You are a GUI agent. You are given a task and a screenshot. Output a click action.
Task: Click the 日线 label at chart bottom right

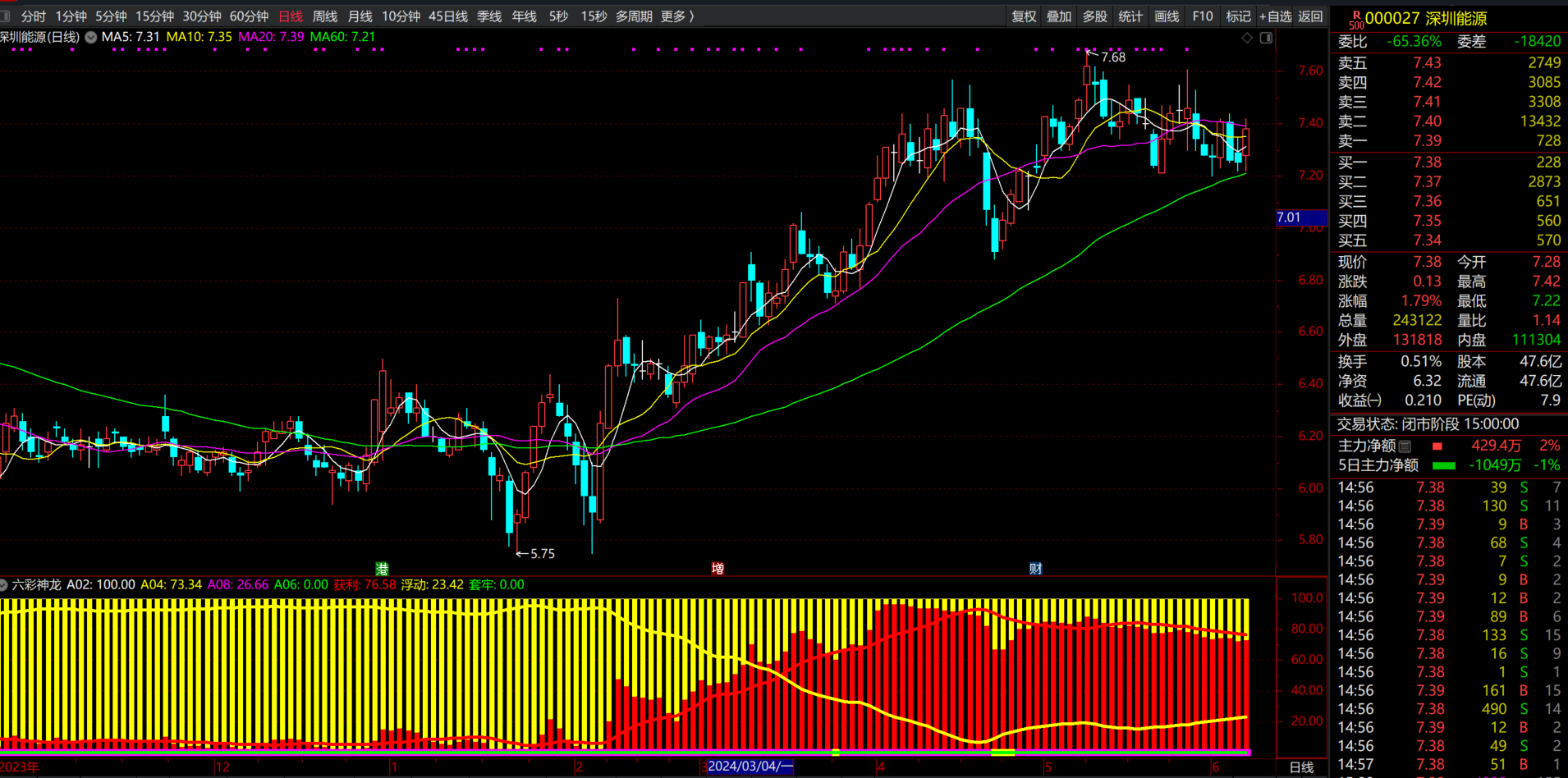pos(1301,767)
